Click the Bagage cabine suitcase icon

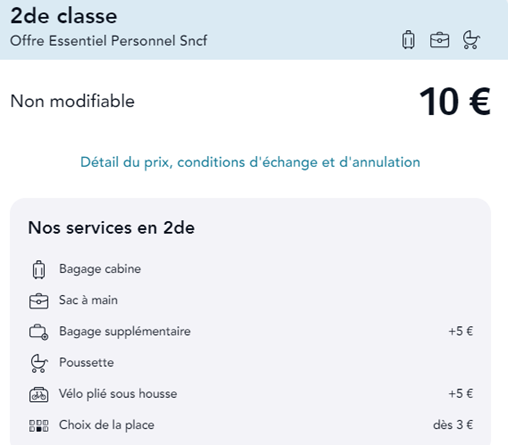click(39, 269)
